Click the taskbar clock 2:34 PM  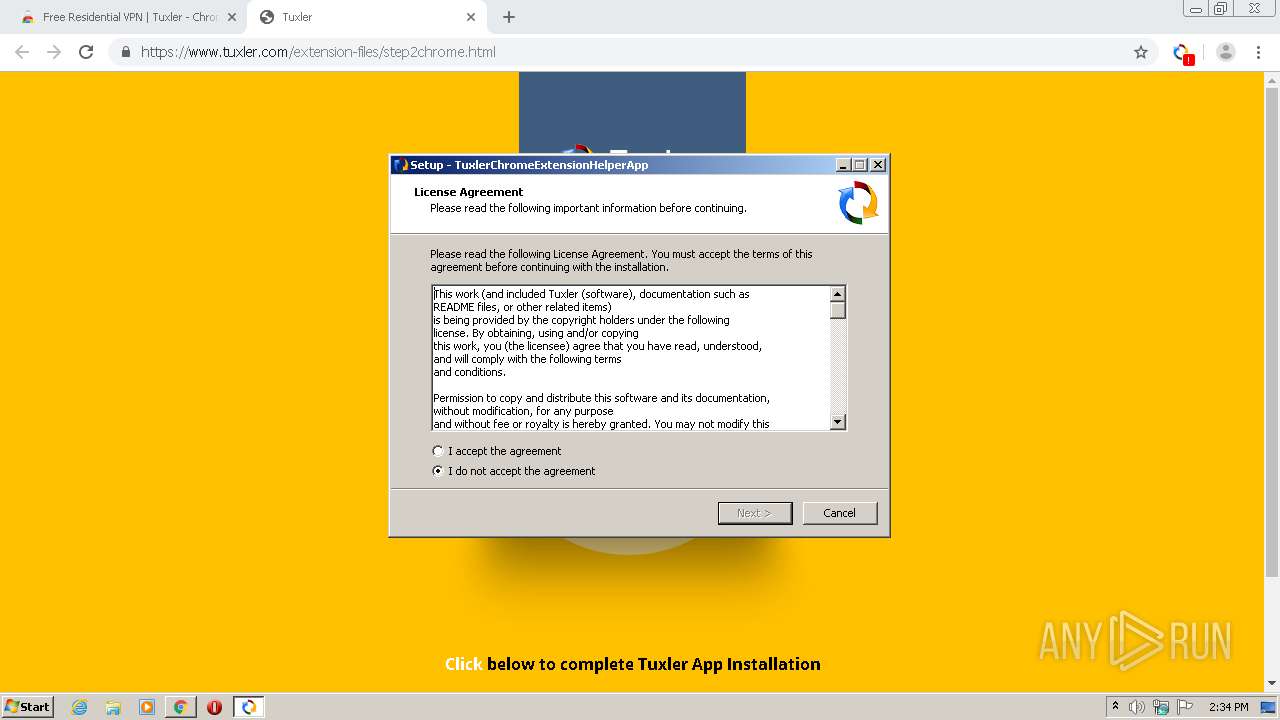1229,707
